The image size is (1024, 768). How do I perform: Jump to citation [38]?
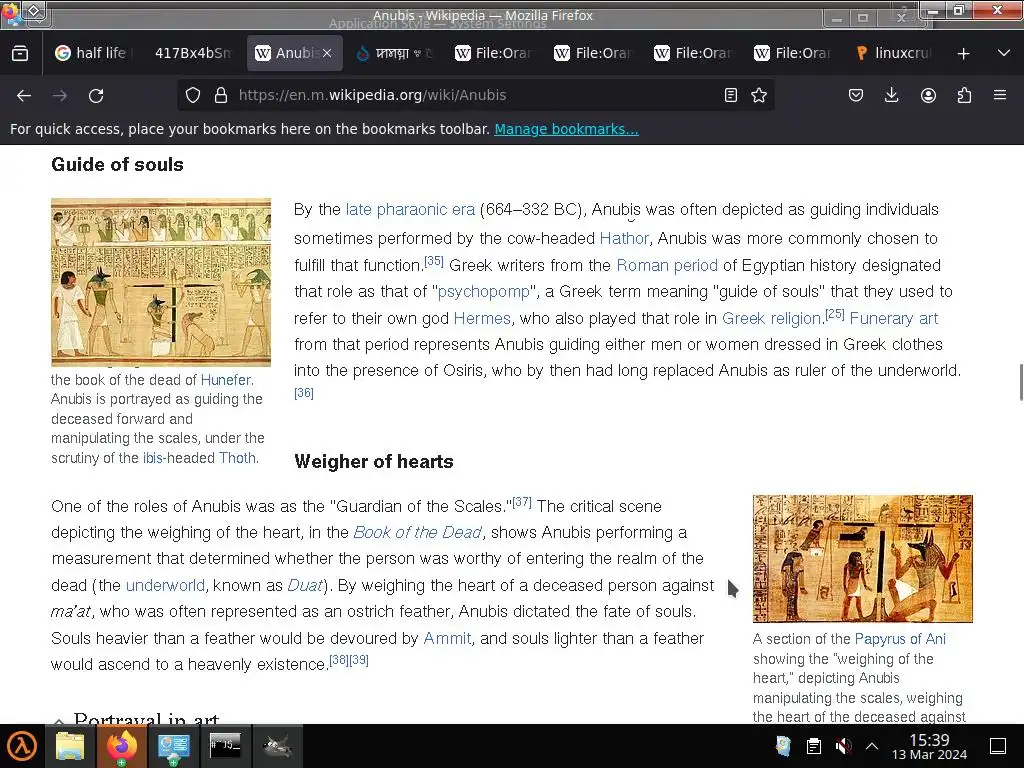tap(339, 660)
